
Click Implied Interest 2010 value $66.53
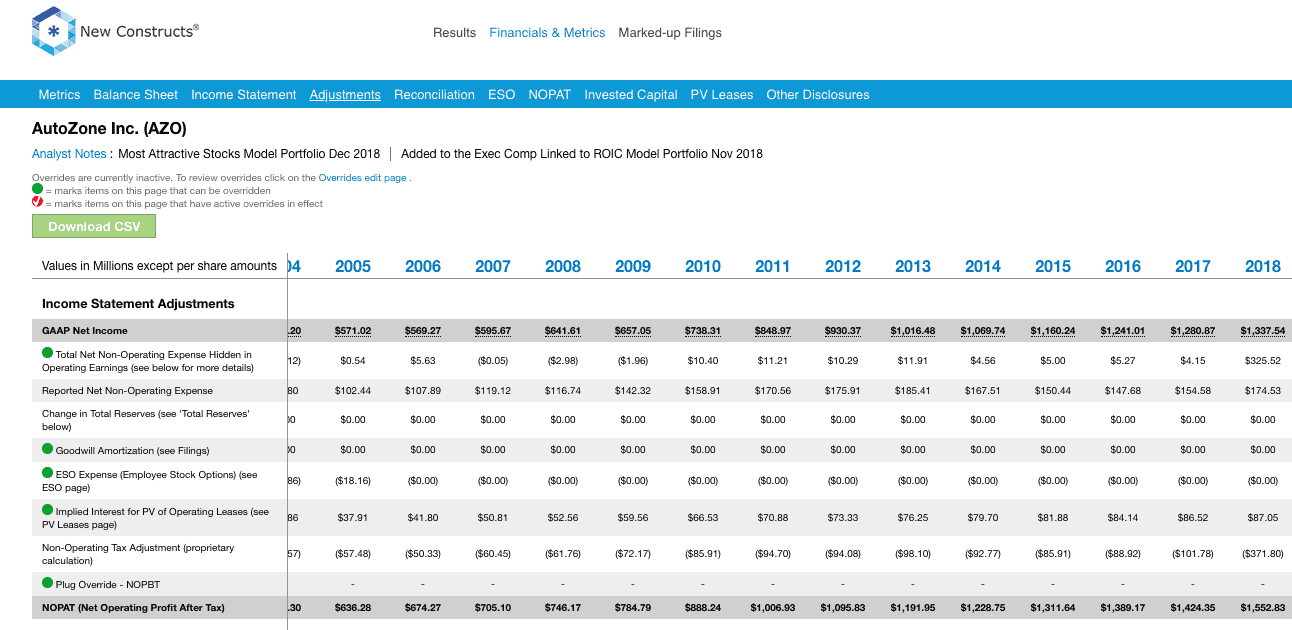coord(703,518)
